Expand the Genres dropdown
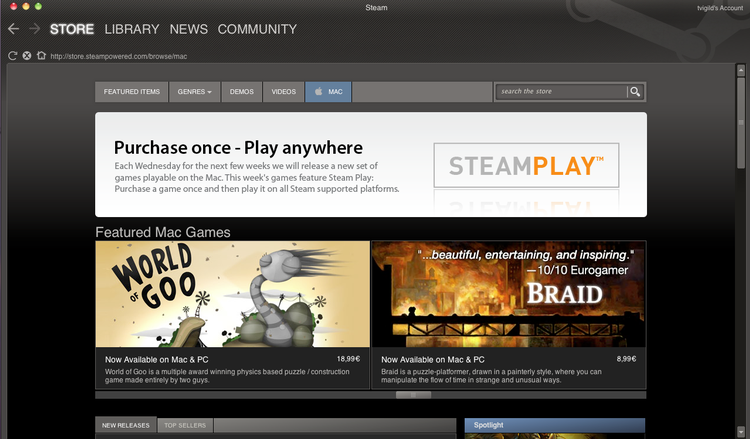750x439 pixels. (194, 92)
